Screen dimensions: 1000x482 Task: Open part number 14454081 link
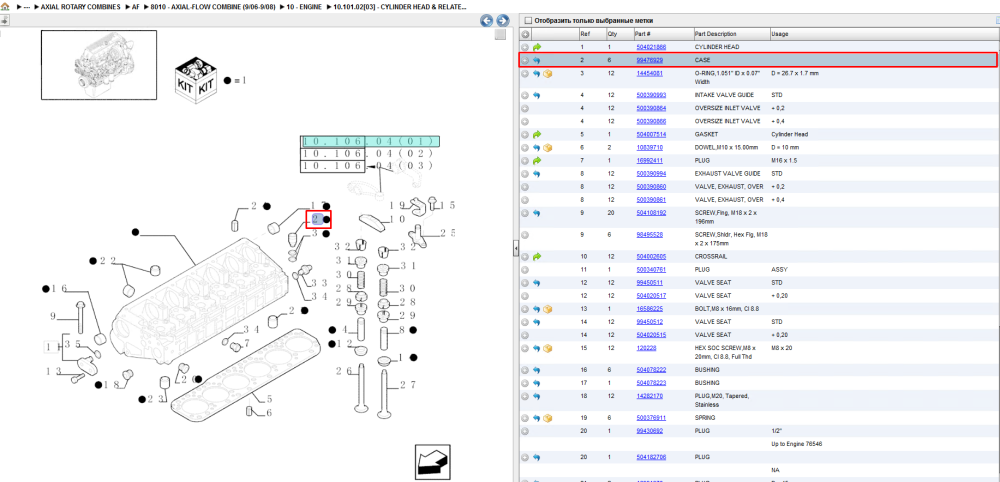(649, 74)
